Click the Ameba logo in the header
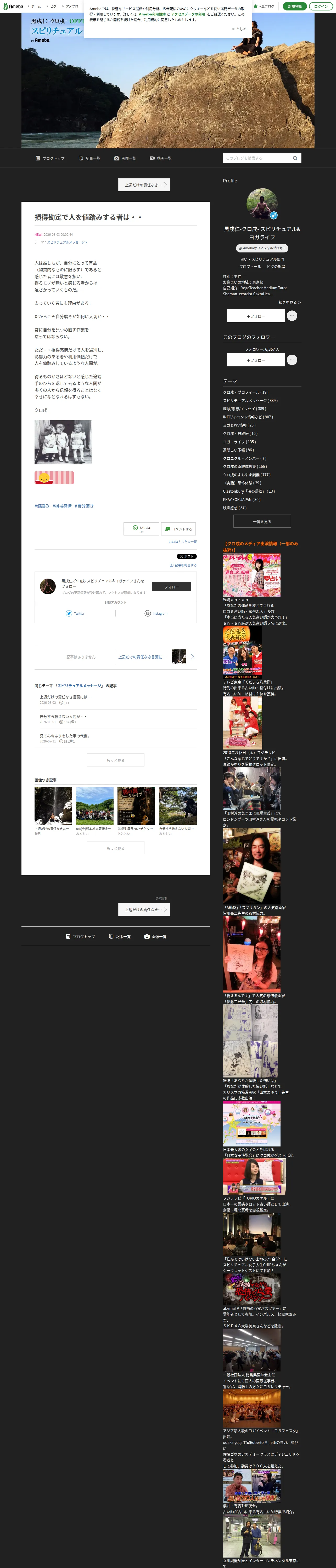 [13, 6]
